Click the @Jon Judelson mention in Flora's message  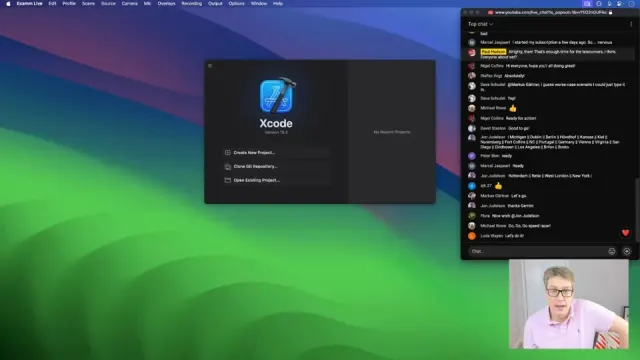tap(526, 216)
